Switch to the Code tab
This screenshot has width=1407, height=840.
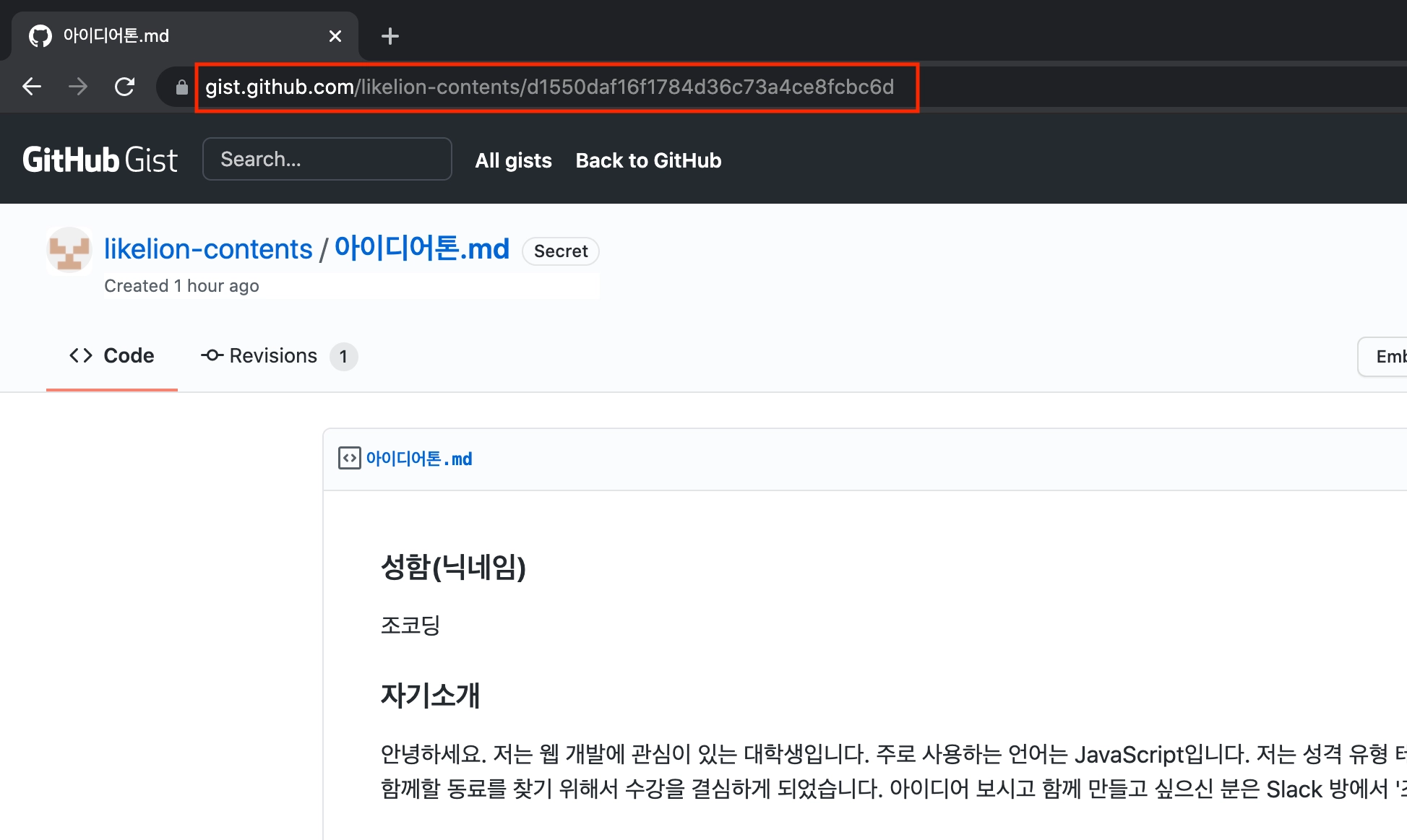point(112,355)
